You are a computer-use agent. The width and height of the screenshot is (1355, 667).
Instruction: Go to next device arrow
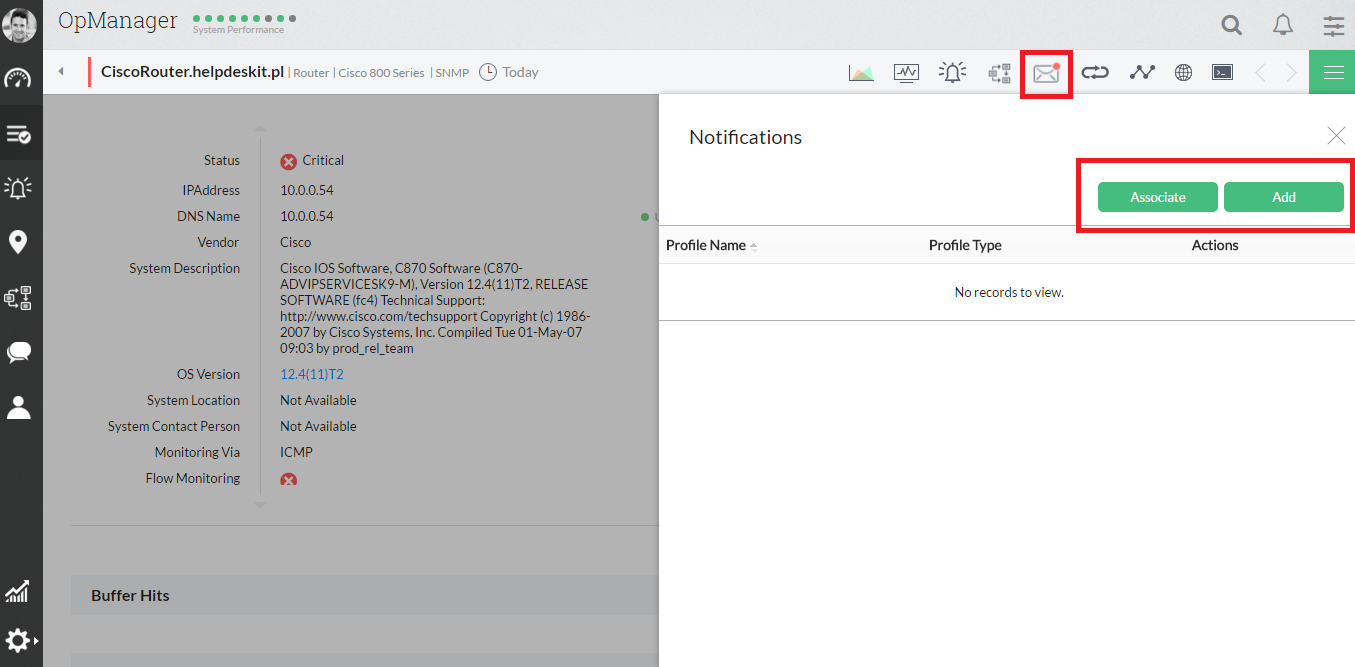pos(1292,72)
